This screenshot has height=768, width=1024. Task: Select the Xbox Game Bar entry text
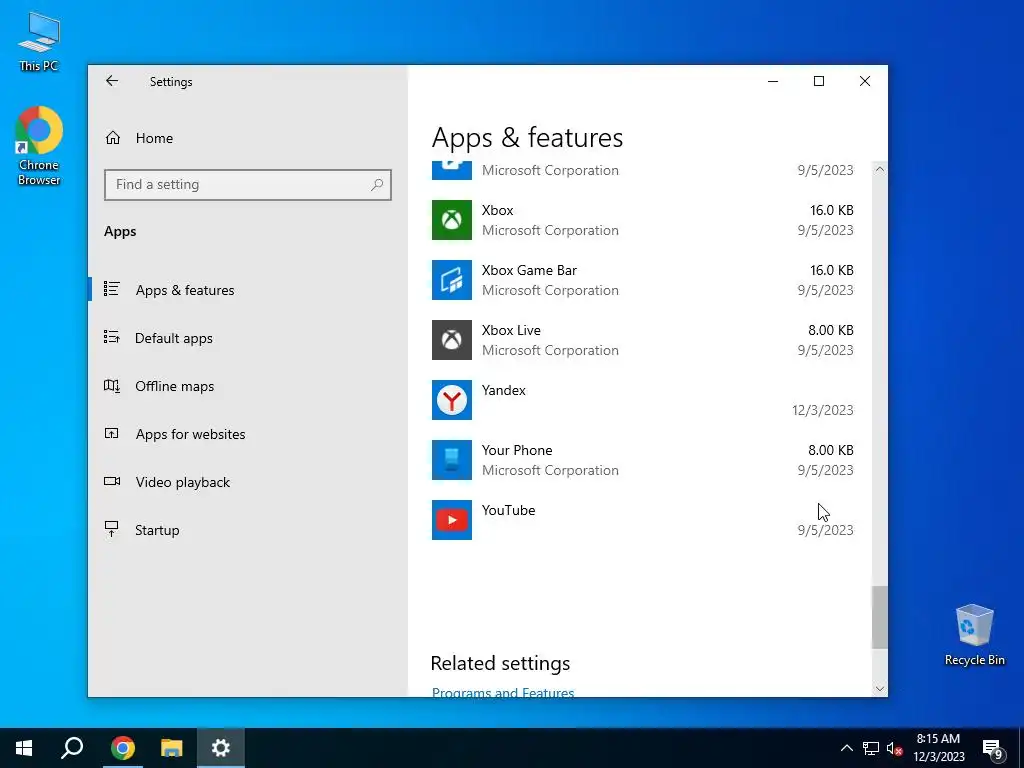click(x=529, y=270)
